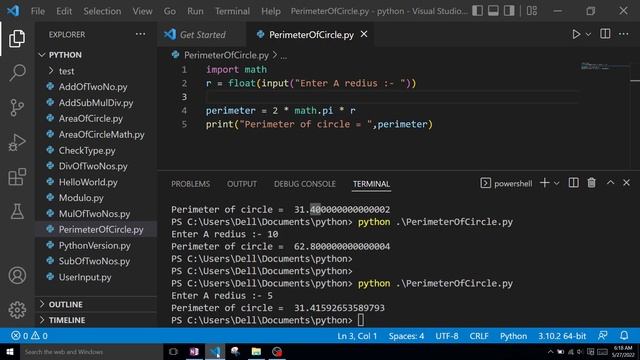Change indentation via Spaces: 4
Screen dimensions: 640x360
click(x=406, y=336)
